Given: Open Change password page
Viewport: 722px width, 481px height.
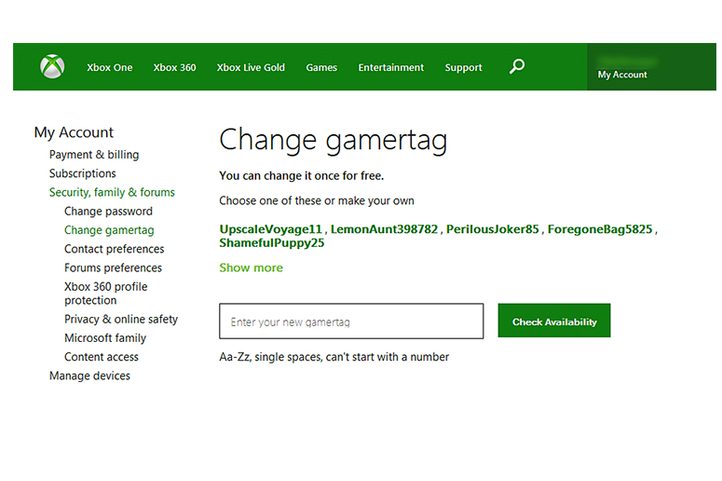Looking at the screenshot, I should coord(108,211).
